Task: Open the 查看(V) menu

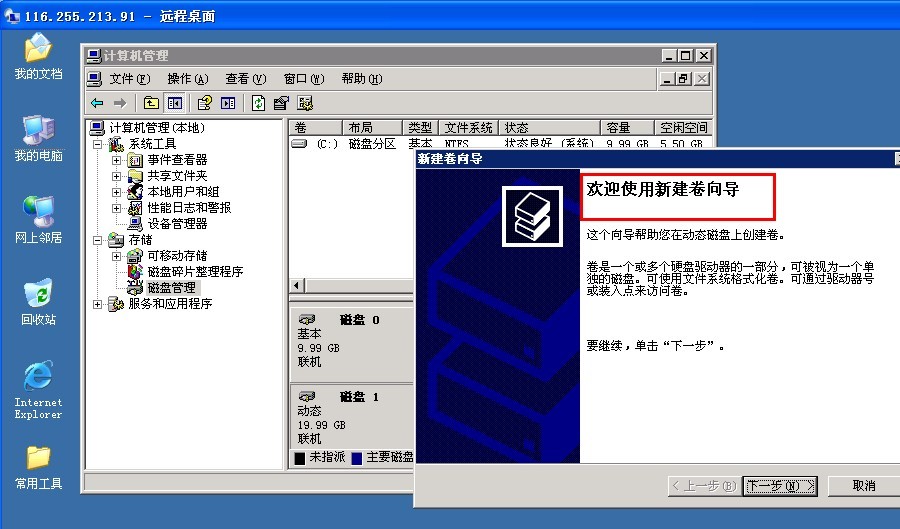Action: (x=245, y=79)
